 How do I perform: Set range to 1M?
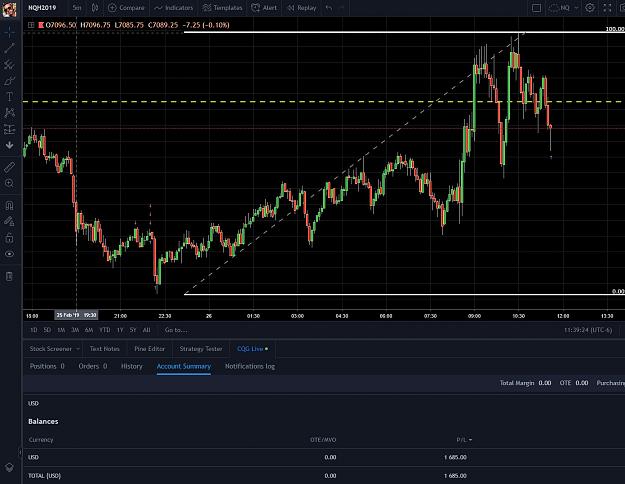click(61, 330)
